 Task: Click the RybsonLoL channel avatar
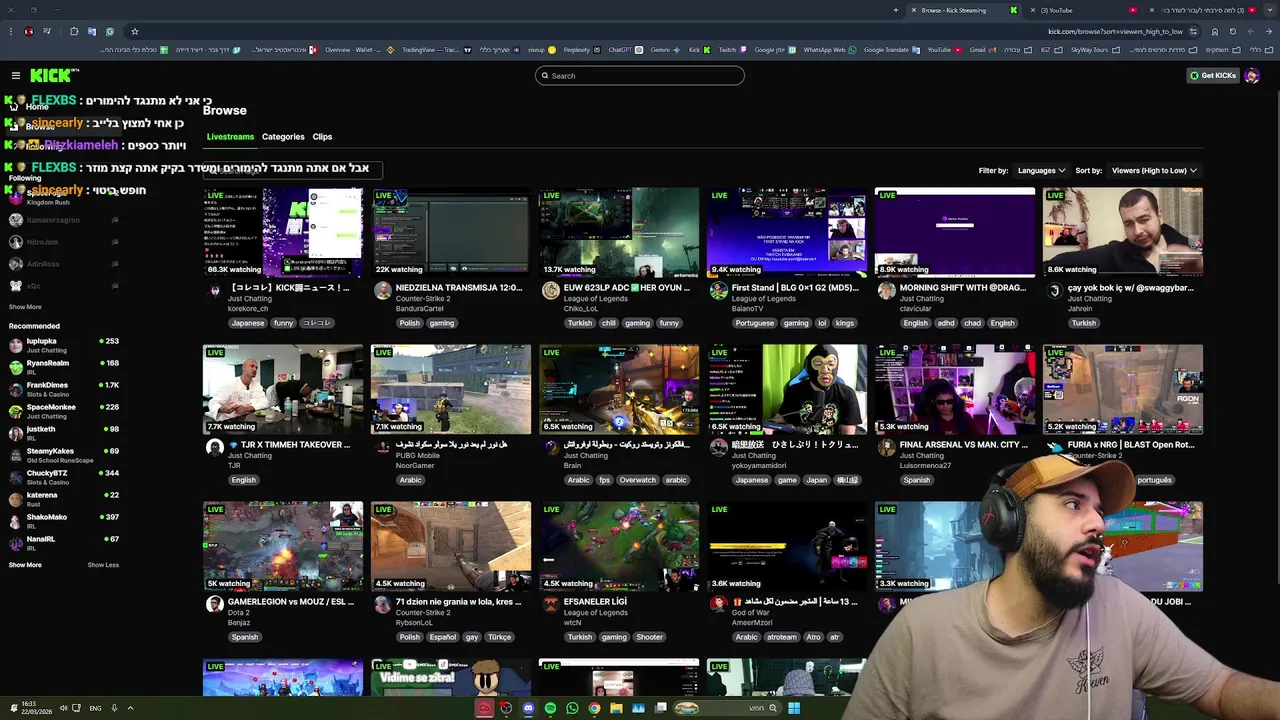coord(383,604)
